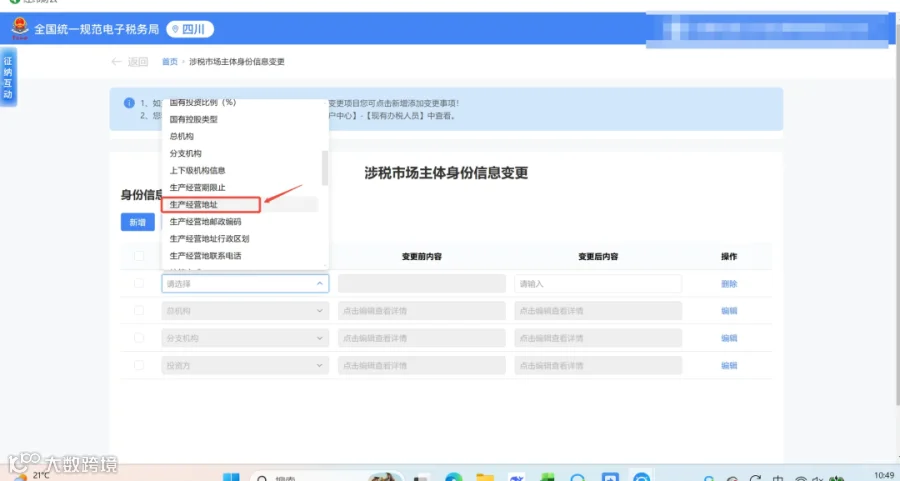Switch region using the 四川 selector
This screenshot has width=900, height=481.
pyautogui.click(x=190, y=29)
